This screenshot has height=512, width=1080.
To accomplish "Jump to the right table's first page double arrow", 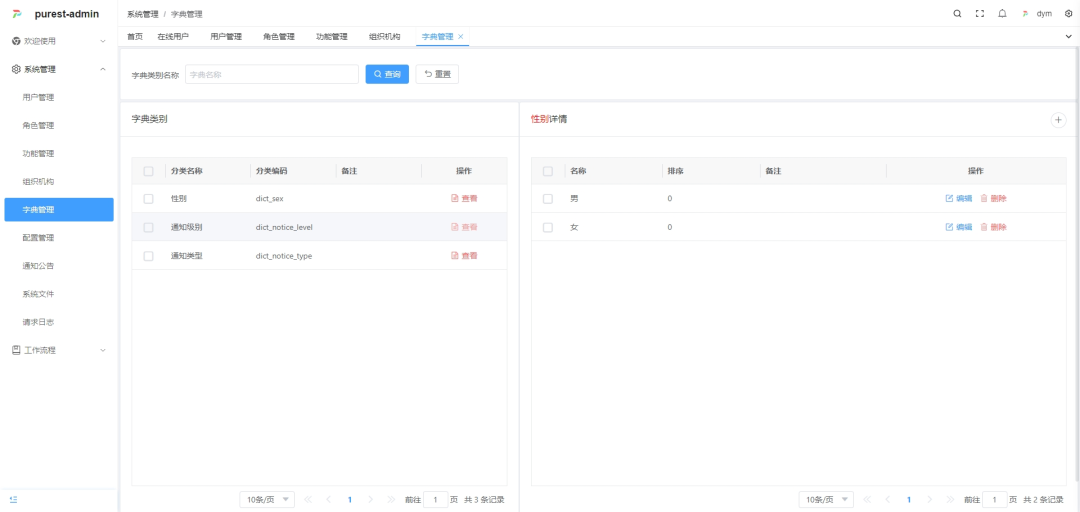I will [x=867, y=500].
